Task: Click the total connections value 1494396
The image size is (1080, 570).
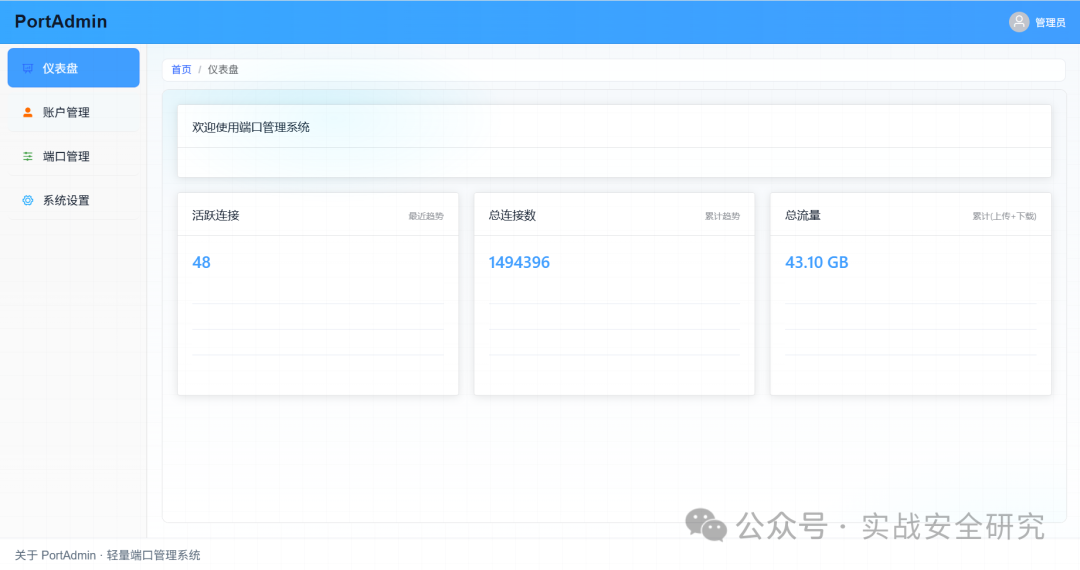Action: coord(519,262)
